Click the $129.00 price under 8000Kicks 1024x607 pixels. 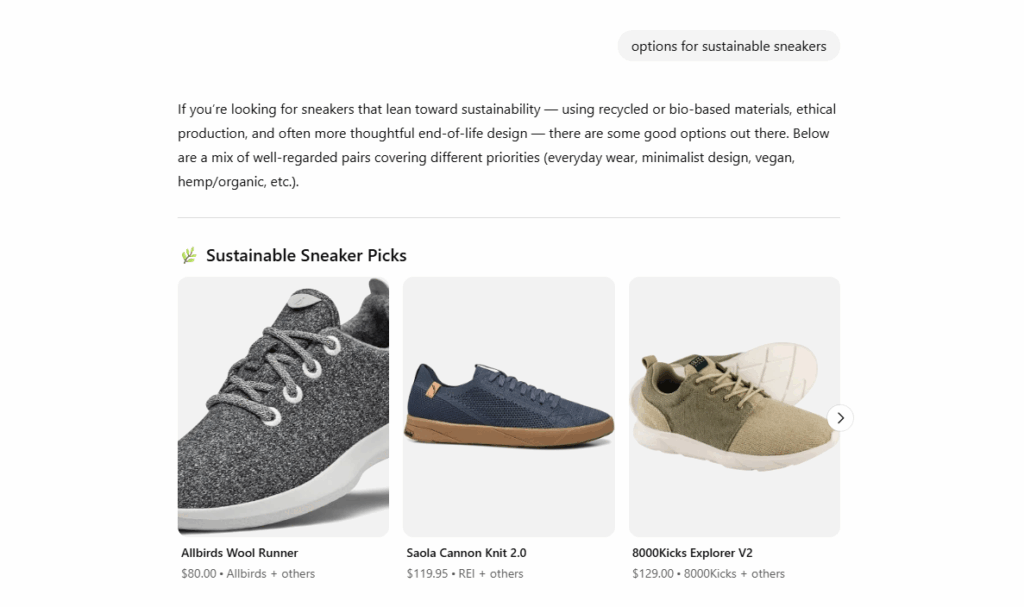(x=653, y=574)
